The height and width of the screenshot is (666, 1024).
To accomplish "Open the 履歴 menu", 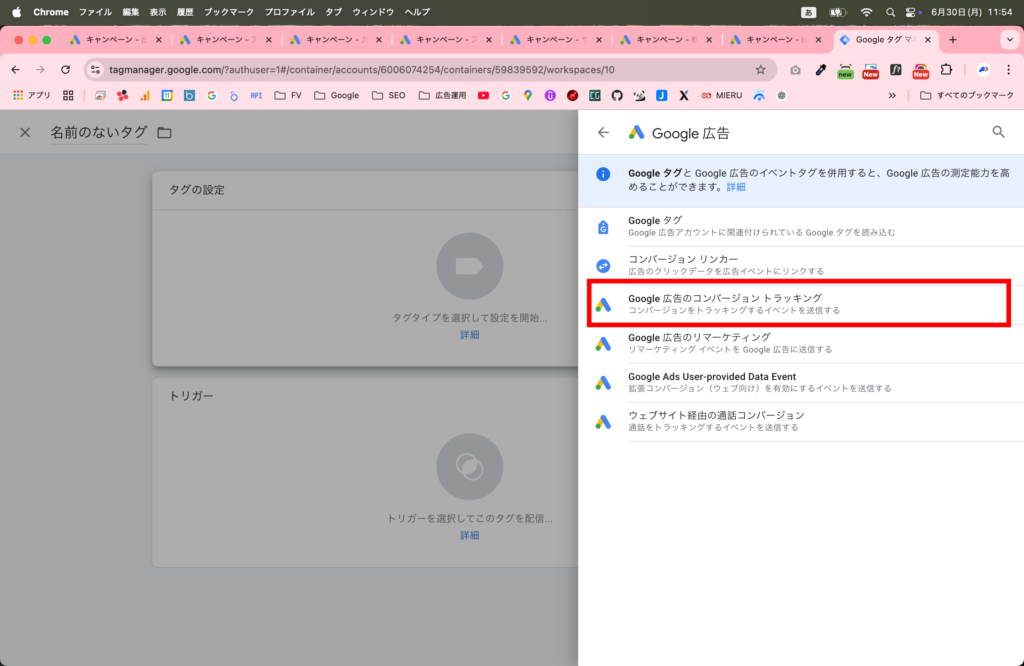I will (x=185, y=12).
